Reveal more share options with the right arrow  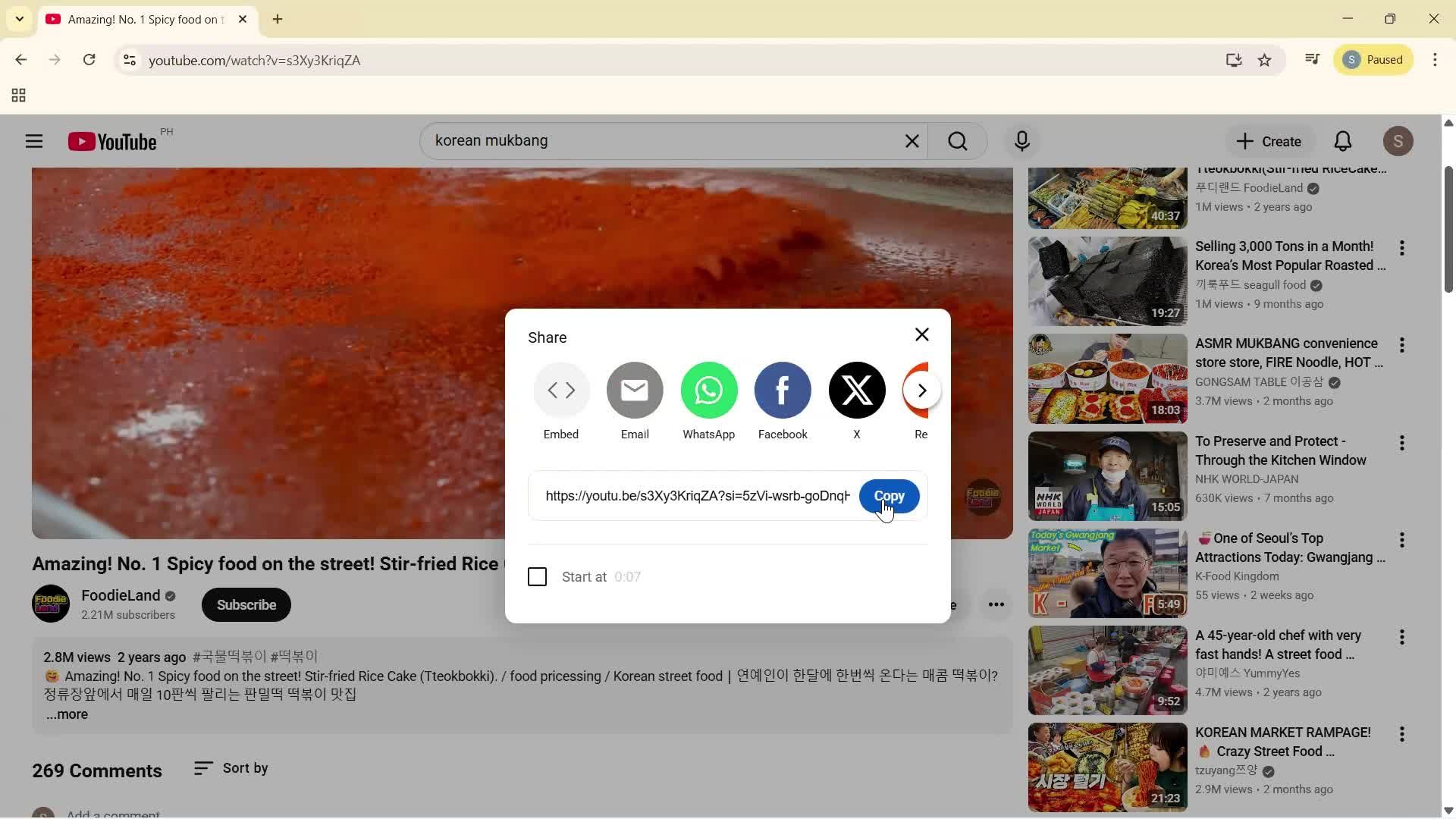point(921,390)
